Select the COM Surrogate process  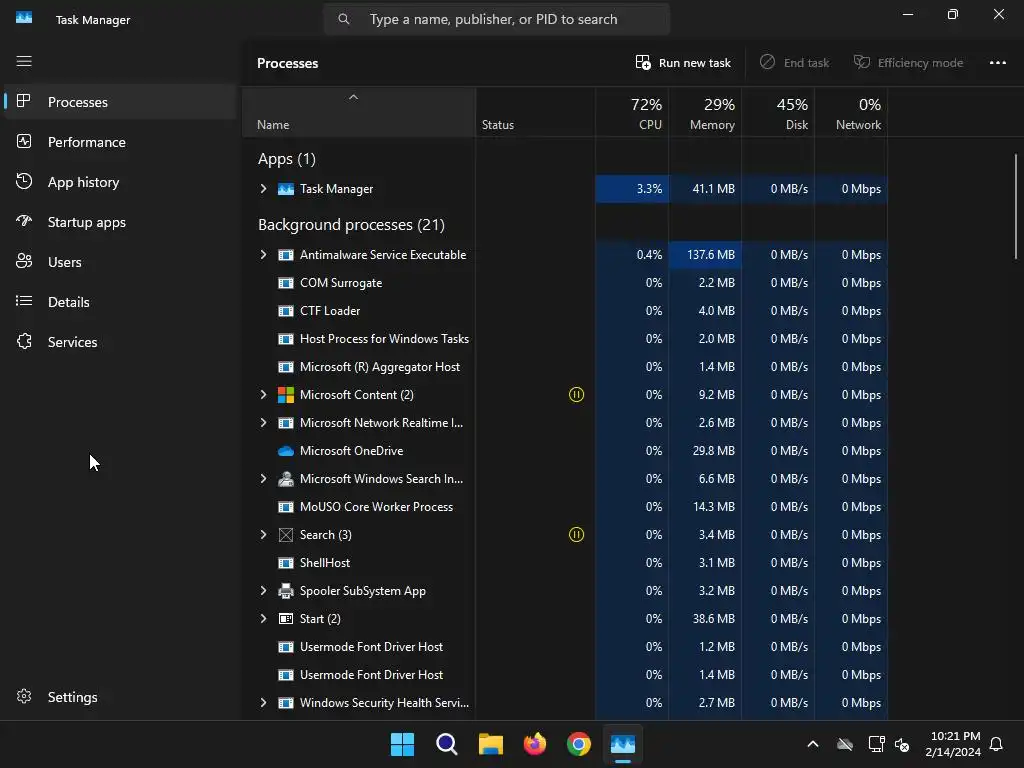565,283
